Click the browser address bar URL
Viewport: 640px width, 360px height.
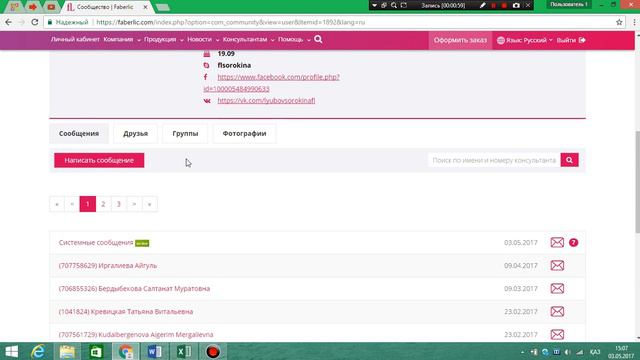(x=231, y=22)
